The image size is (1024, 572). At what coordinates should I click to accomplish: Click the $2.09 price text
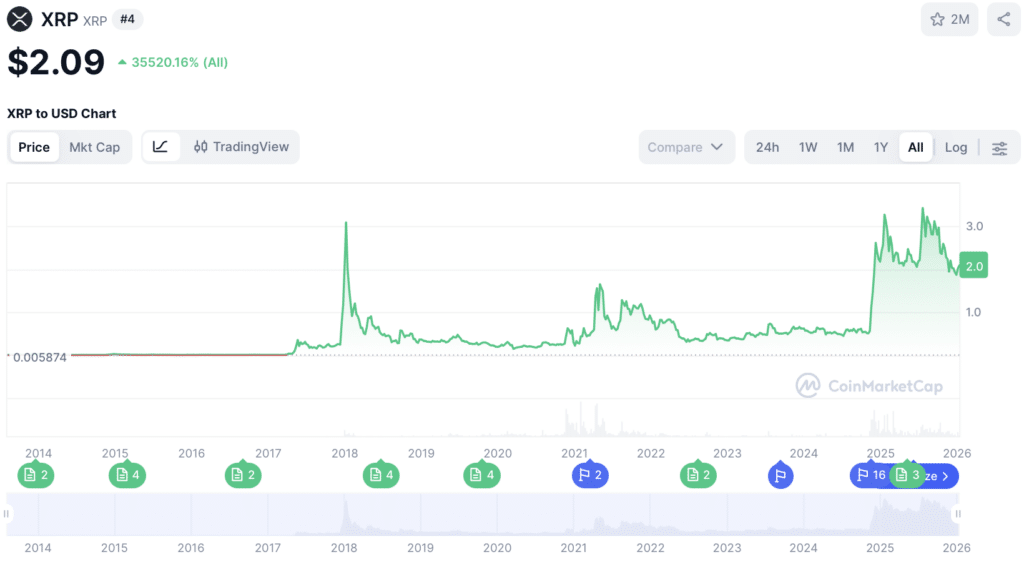pos(56,62)
